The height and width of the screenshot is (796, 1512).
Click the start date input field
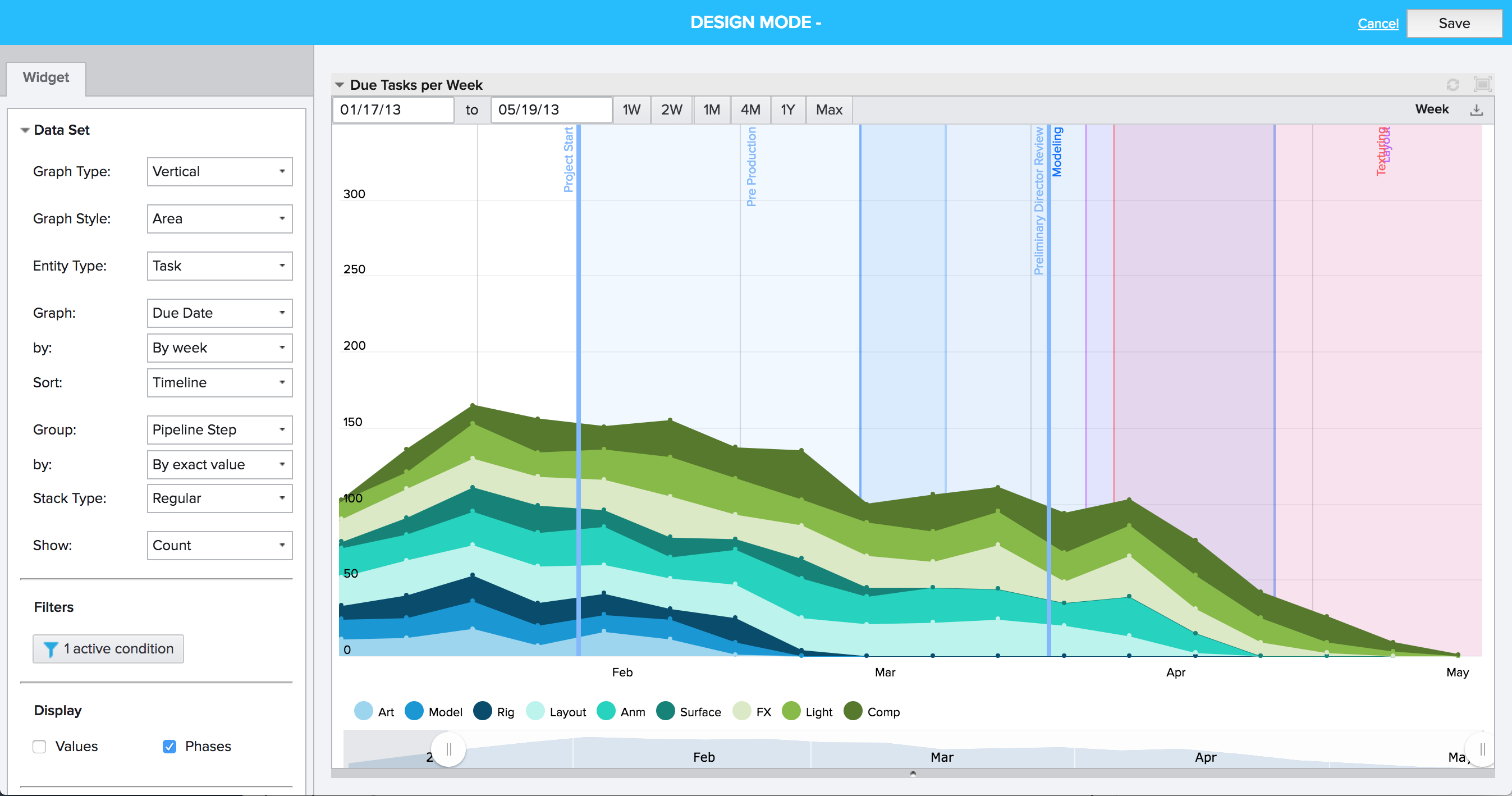(x=393, y=110)
